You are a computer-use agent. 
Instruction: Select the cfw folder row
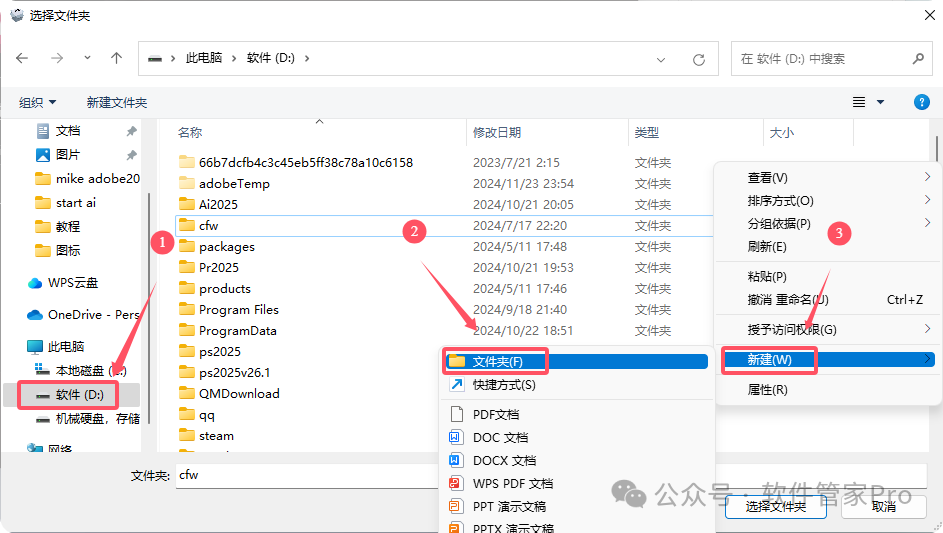[444, 226]
